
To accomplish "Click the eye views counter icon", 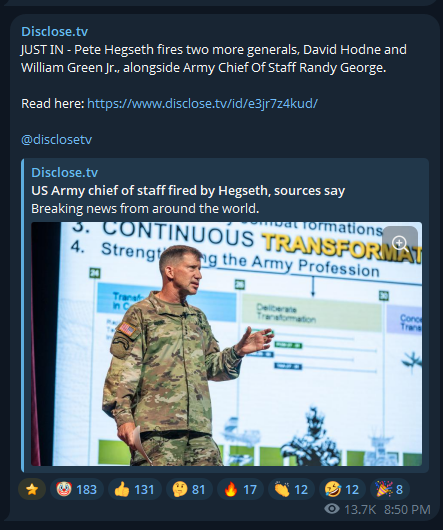I will [x=332, y=509].
